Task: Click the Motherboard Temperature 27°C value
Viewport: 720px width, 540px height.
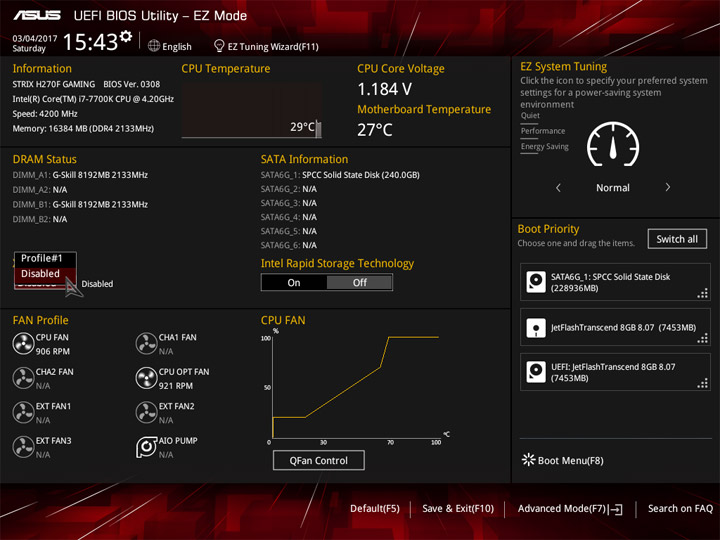Action: (375, 130)
